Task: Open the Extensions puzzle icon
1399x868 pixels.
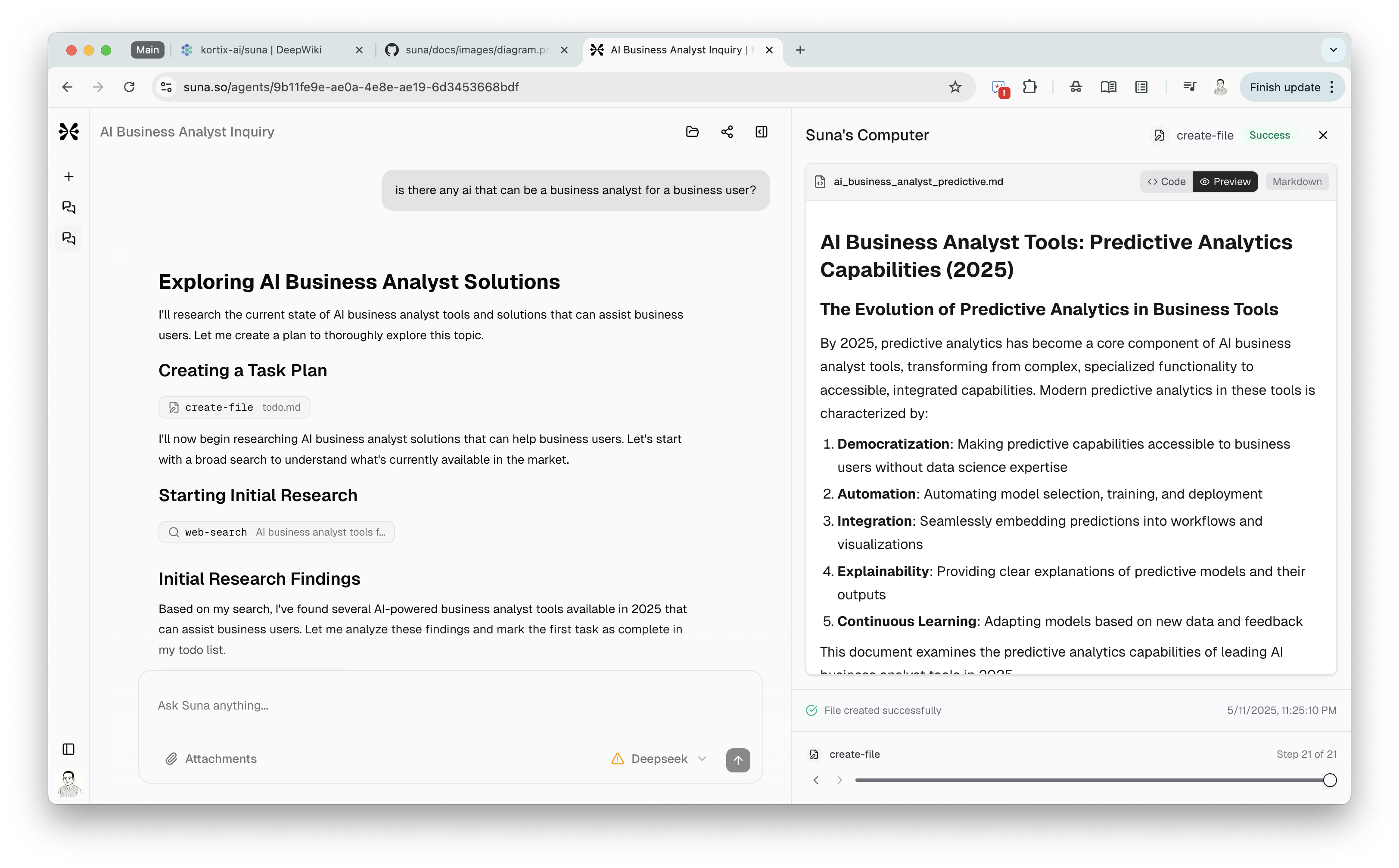Action: 1030,87
